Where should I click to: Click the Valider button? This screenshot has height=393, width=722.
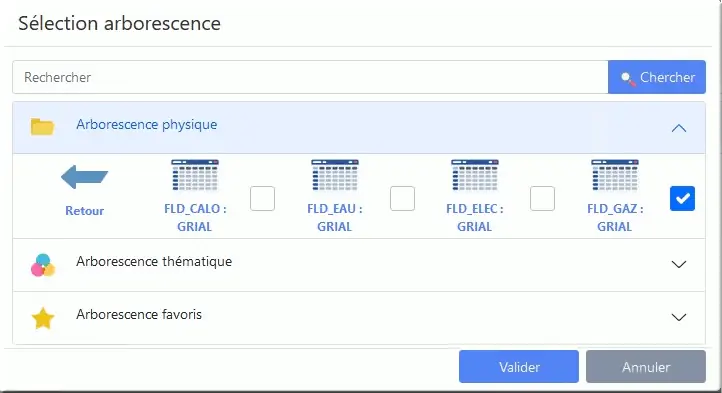519,367
